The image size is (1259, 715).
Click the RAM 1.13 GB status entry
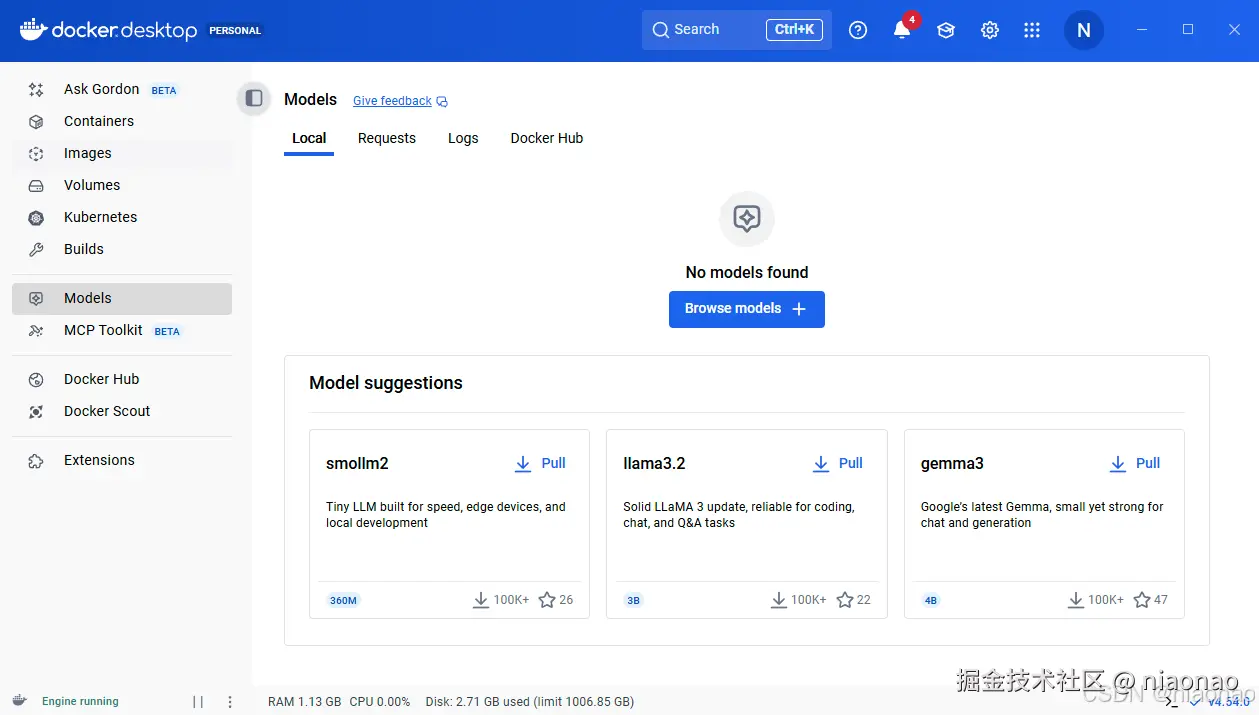click(305, 702)
